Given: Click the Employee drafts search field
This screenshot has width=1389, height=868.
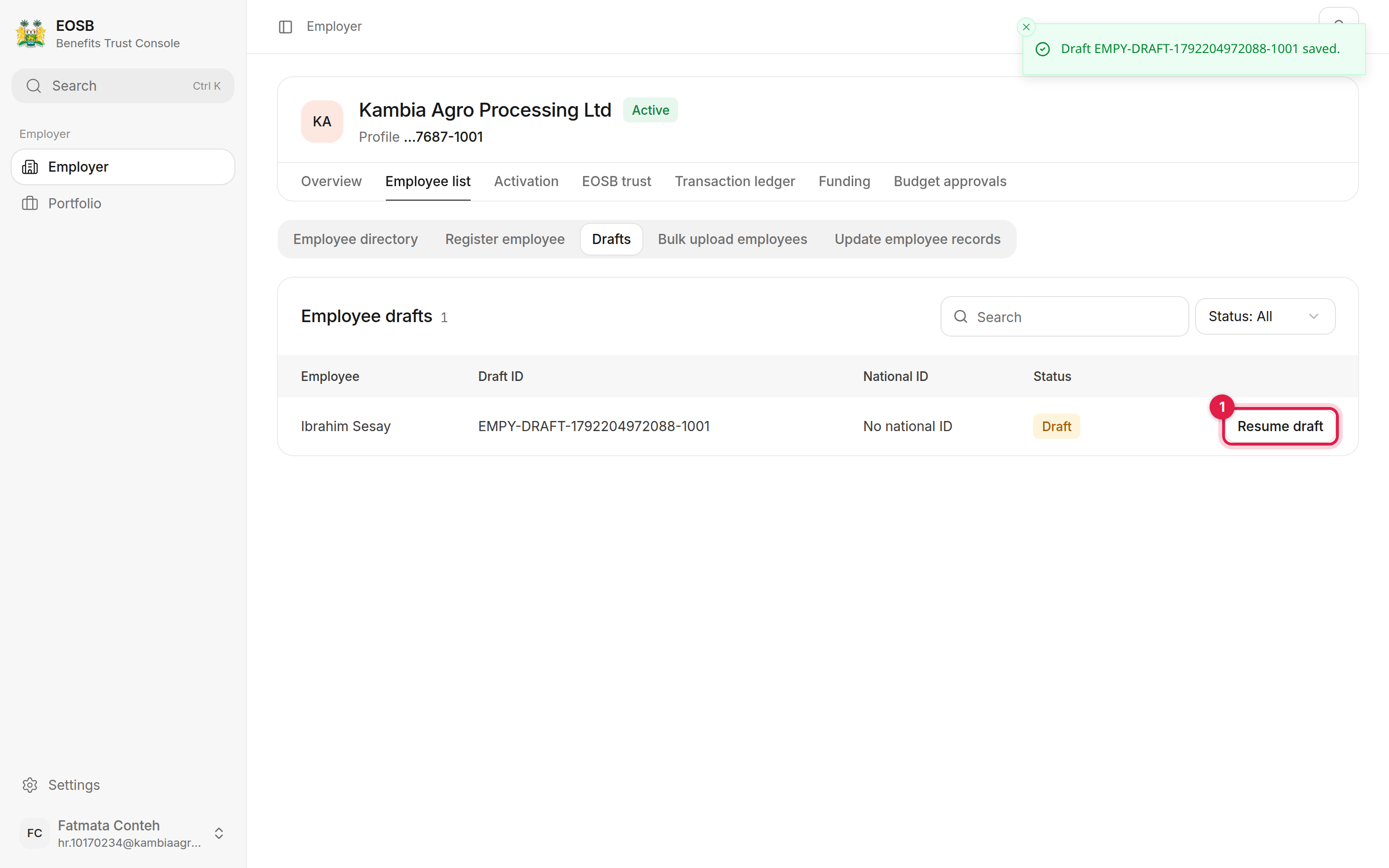Looking at the screenshot, I should (x=1064, y=316).
